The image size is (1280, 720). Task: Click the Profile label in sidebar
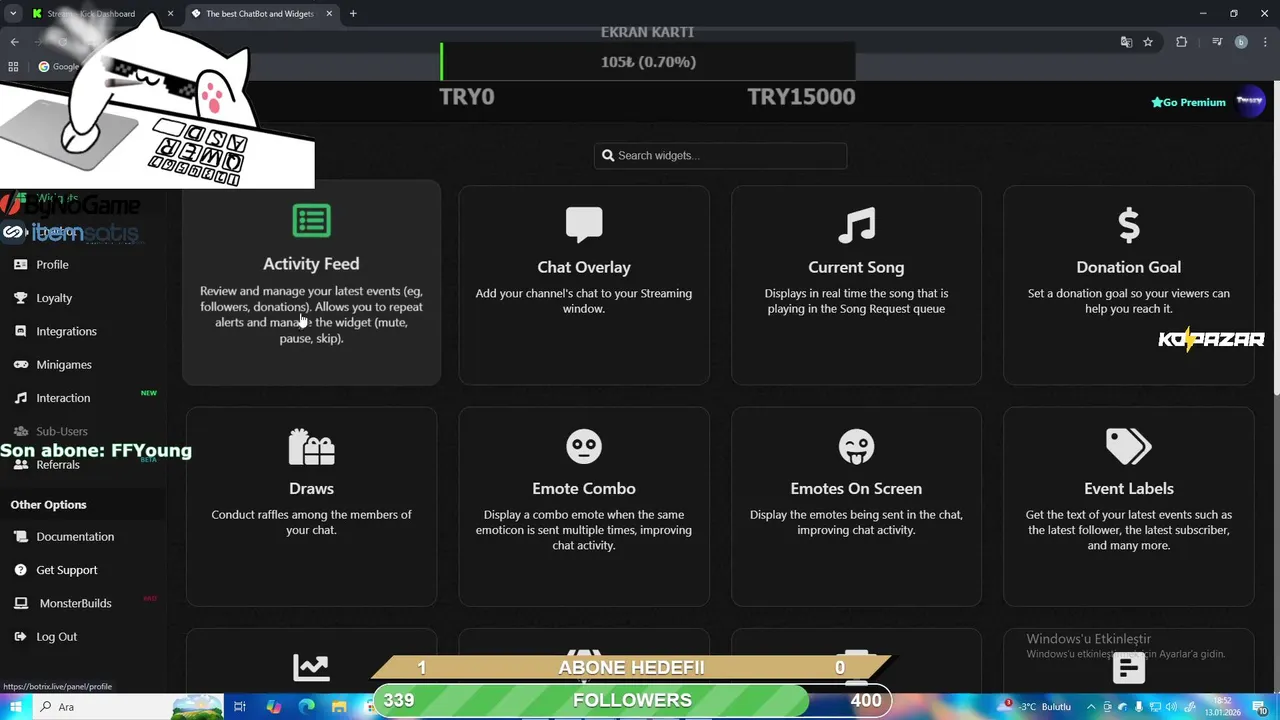(x=52, y=265)
